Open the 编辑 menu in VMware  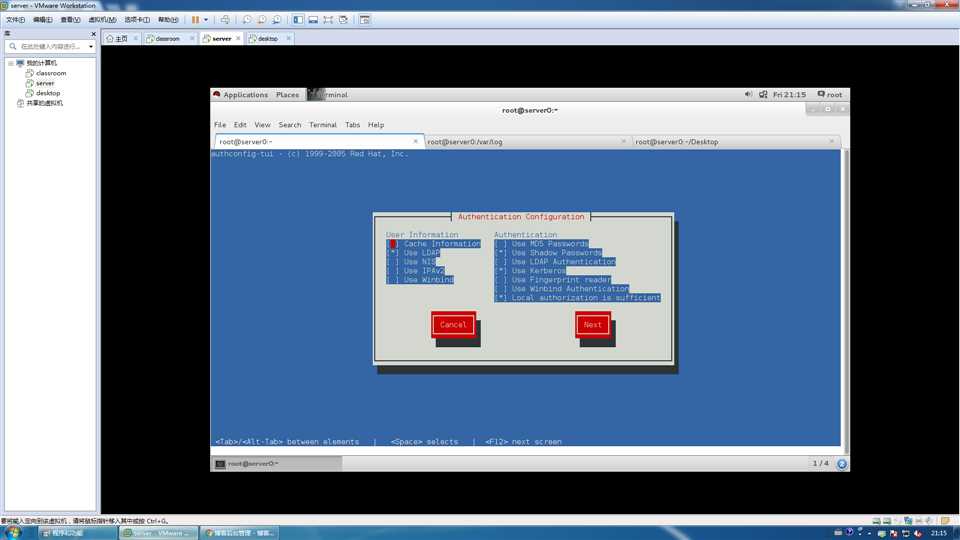click(x=43, y=20)
